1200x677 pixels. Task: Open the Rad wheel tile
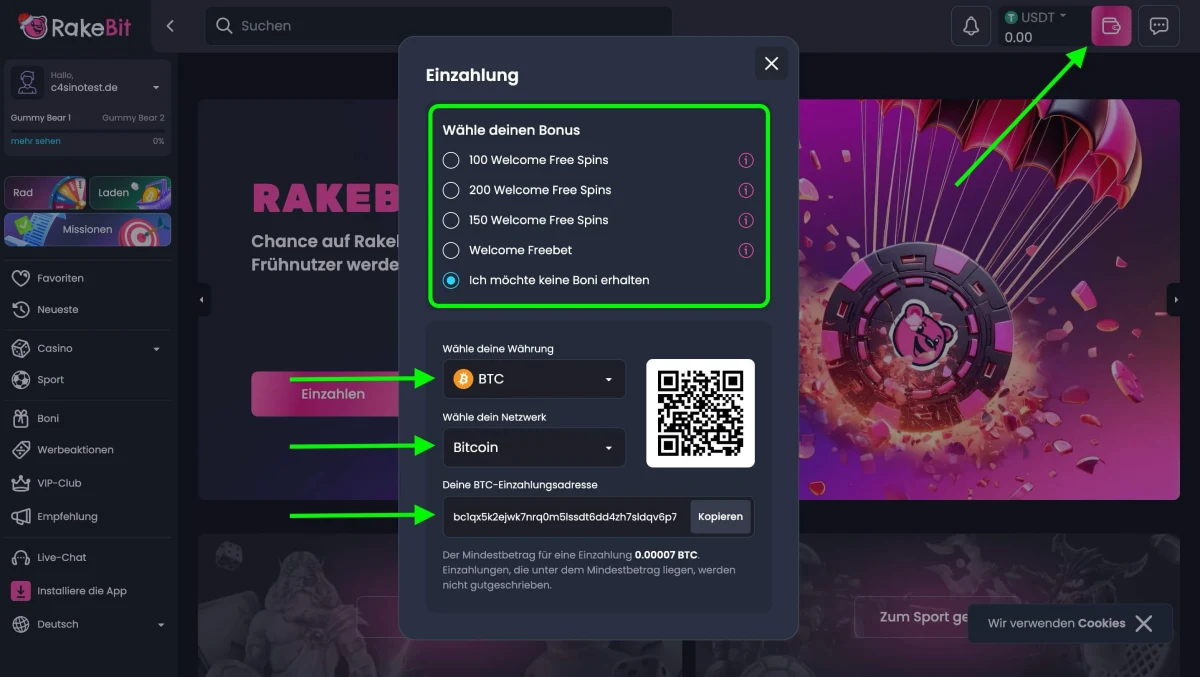tap(46, 192)
